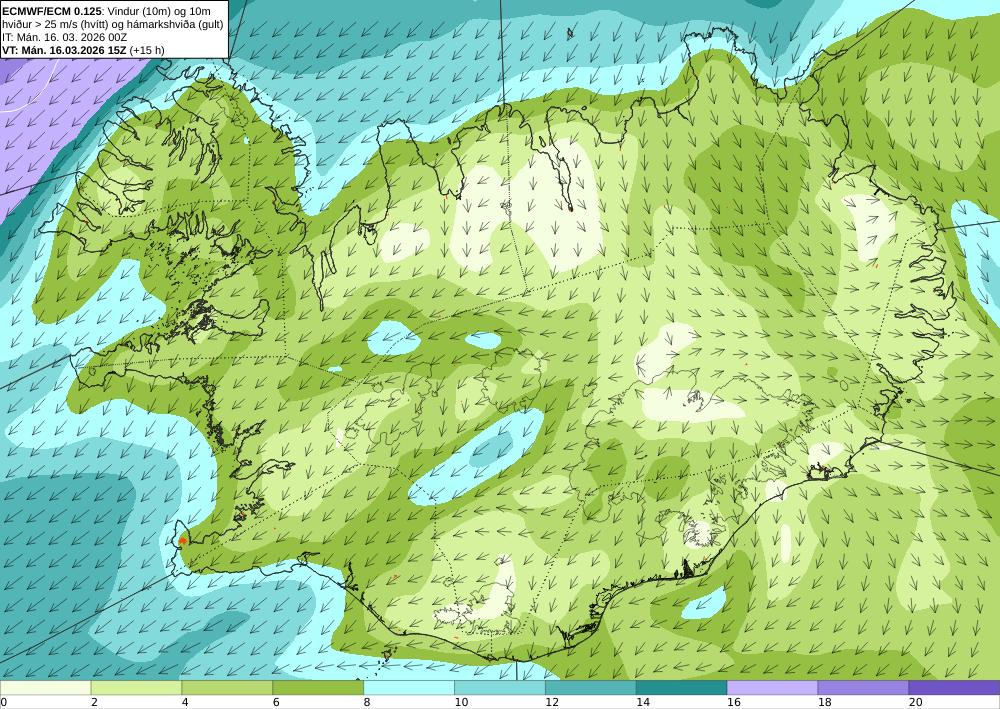Click the dark teal 14–16 legend swatch

point(681,688)
